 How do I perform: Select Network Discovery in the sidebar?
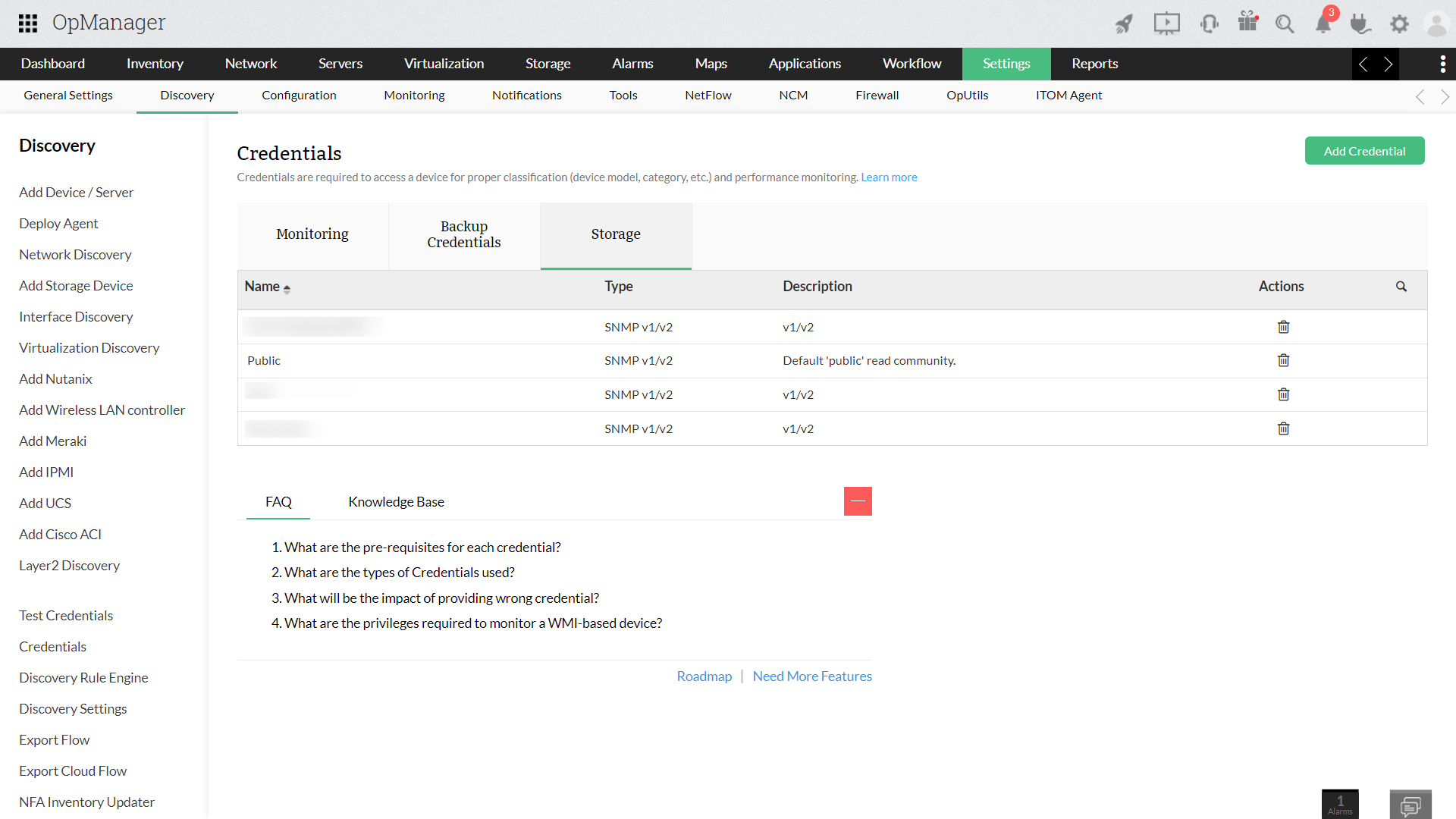click(75, 255)
